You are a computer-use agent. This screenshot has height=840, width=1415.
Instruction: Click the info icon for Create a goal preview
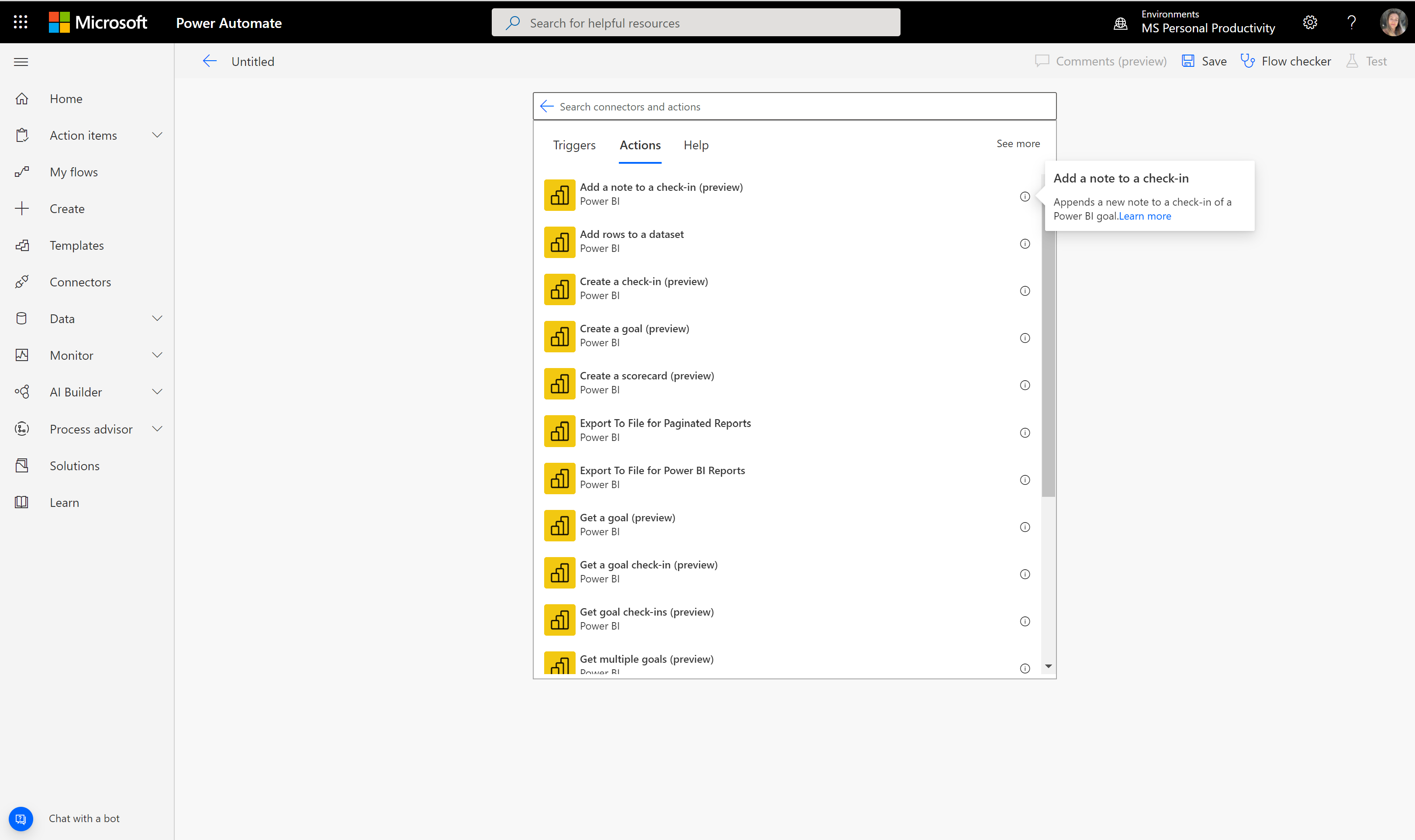pos(1026,338)
